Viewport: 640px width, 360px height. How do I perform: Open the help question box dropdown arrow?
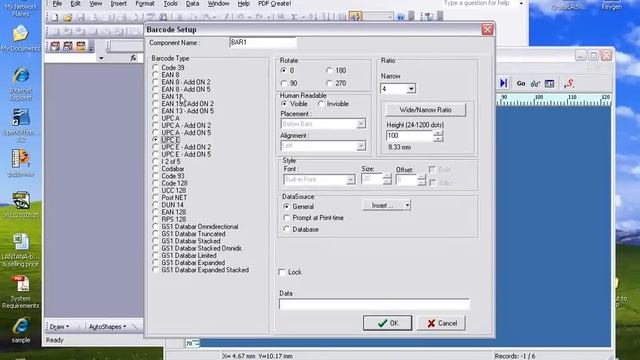(x=521, y=4)
